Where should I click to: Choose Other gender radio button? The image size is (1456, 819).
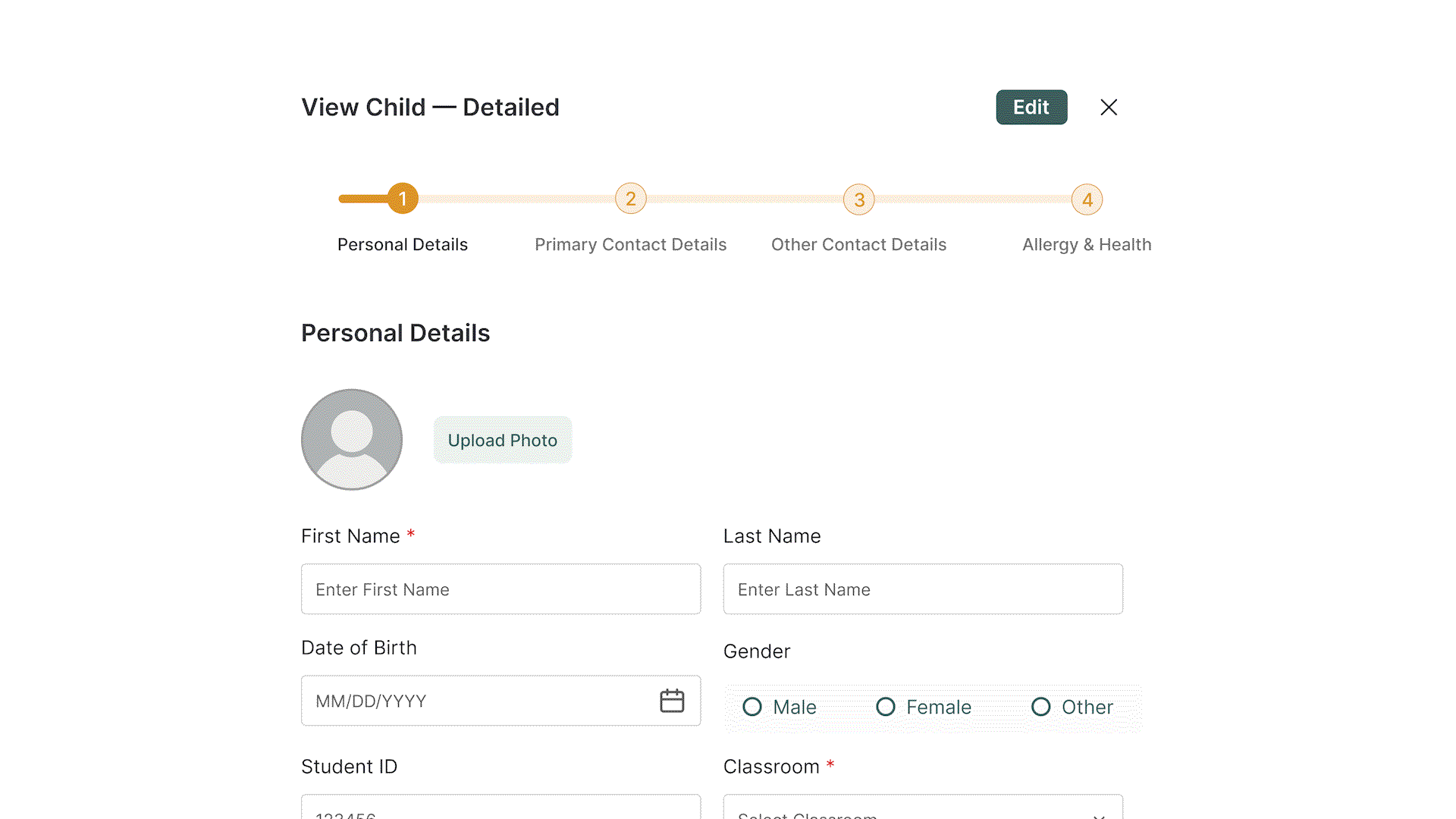click(1041, 707)
